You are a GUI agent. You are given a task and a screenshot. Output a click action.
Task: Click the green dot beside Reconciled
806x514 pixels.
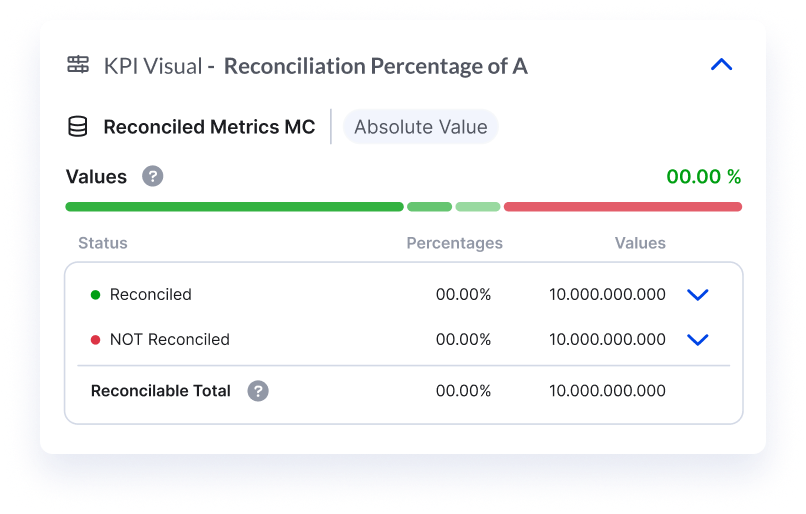(x=96, y=295)
